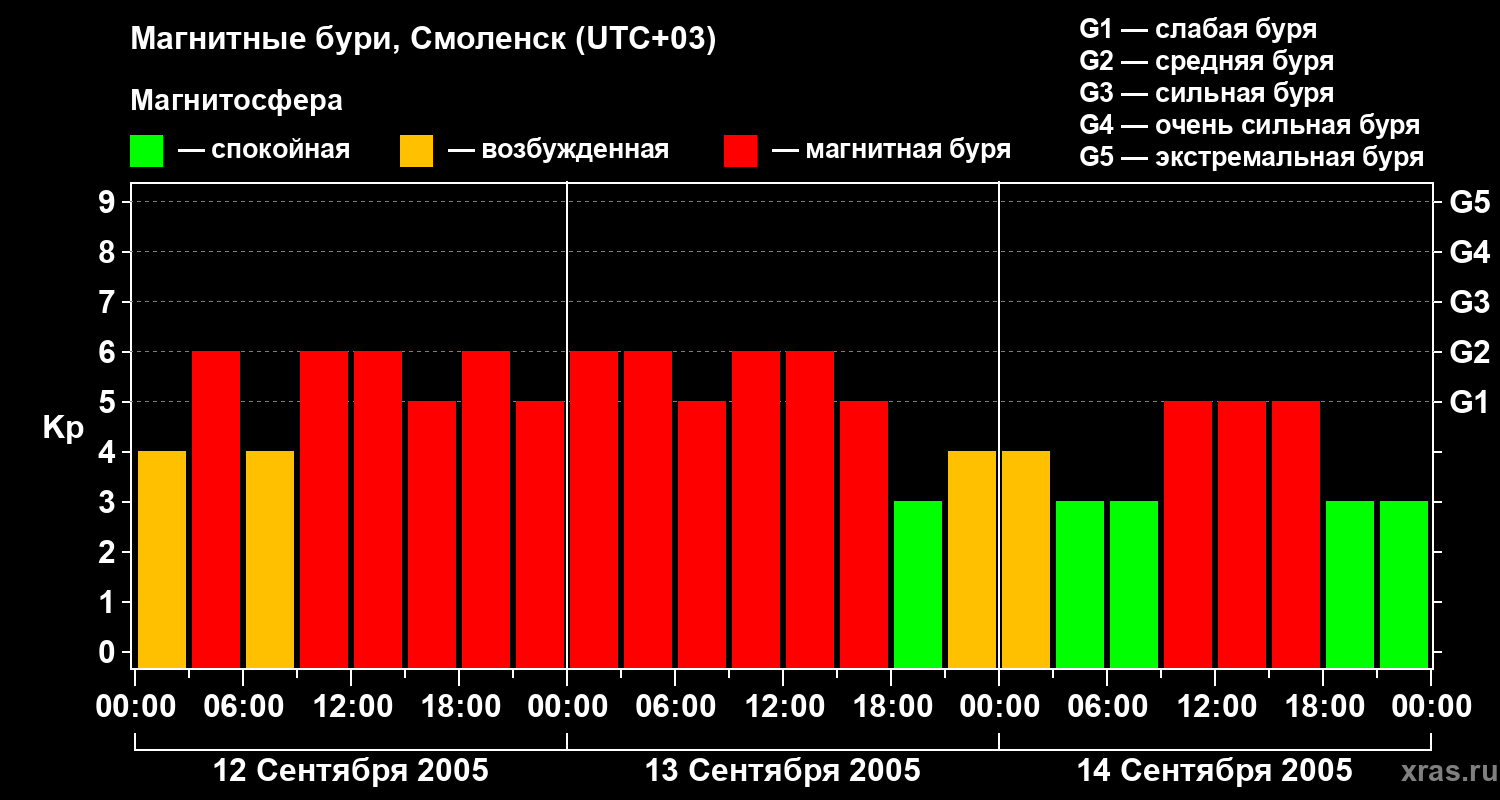Click the orange 'возбужденная' legend swatch
The height and width of the screenshot is (800, 1500).
pos(416,151)
